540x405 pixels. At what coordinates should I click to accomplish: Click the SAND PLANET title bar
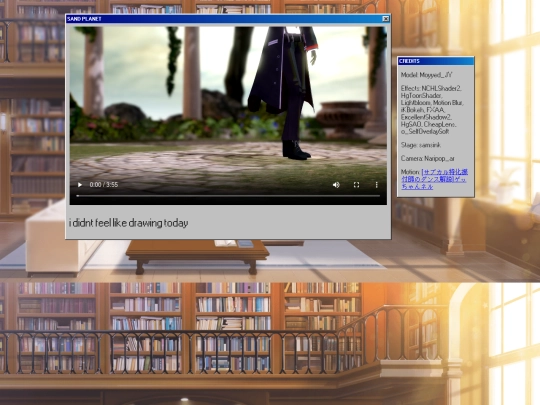click(228, 19)
